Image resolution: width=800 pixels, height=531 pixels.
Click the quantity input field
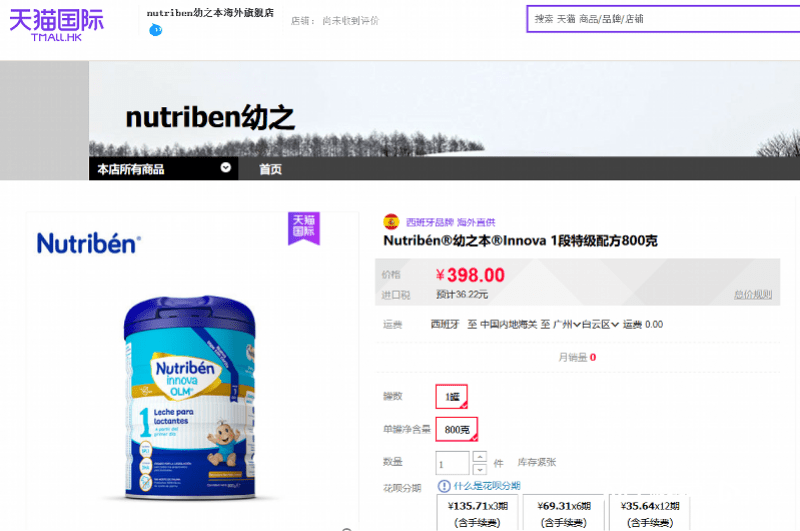452,463
